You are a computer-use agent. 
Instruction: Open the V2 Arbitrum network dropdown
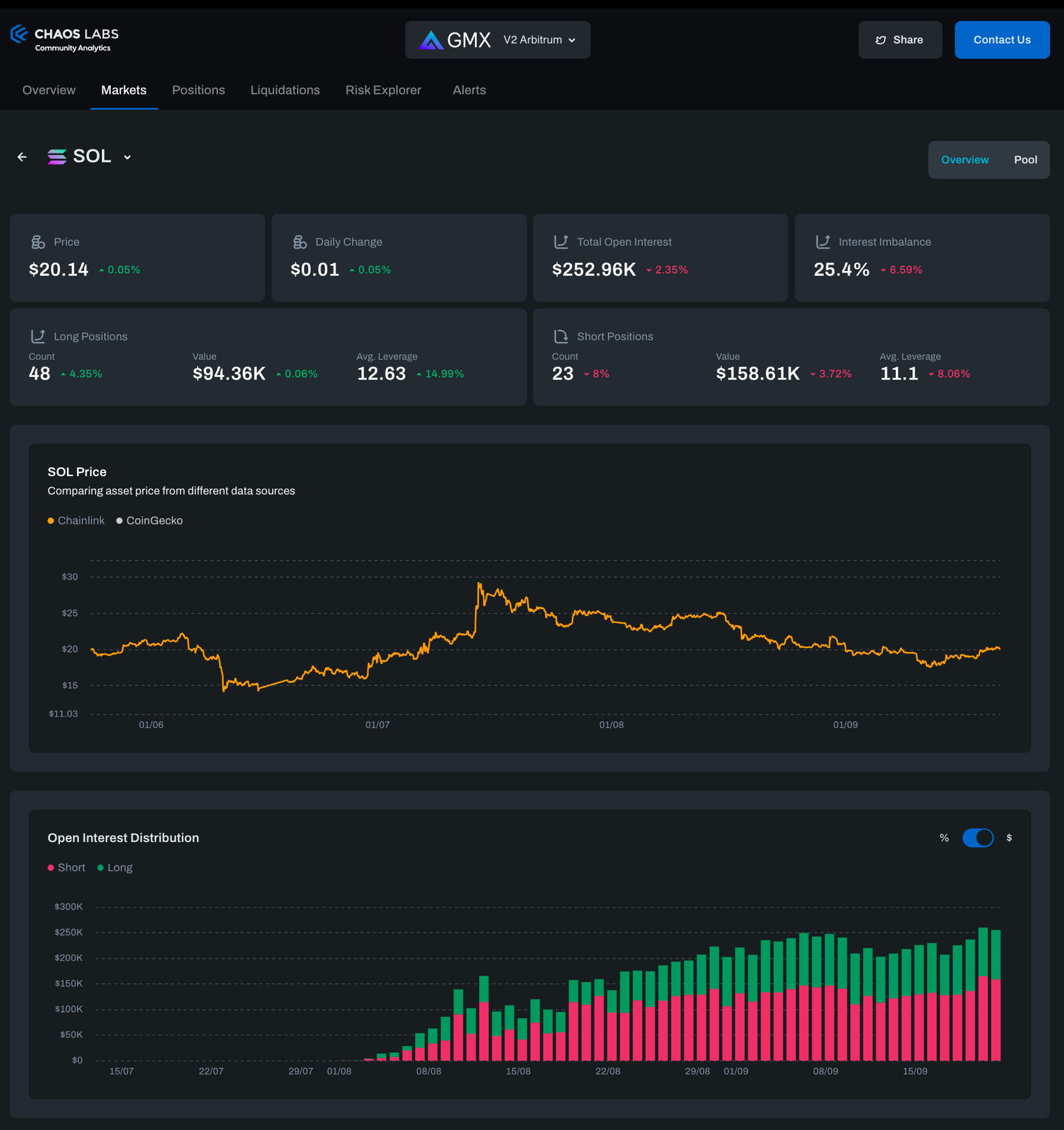tap(539, 40)
